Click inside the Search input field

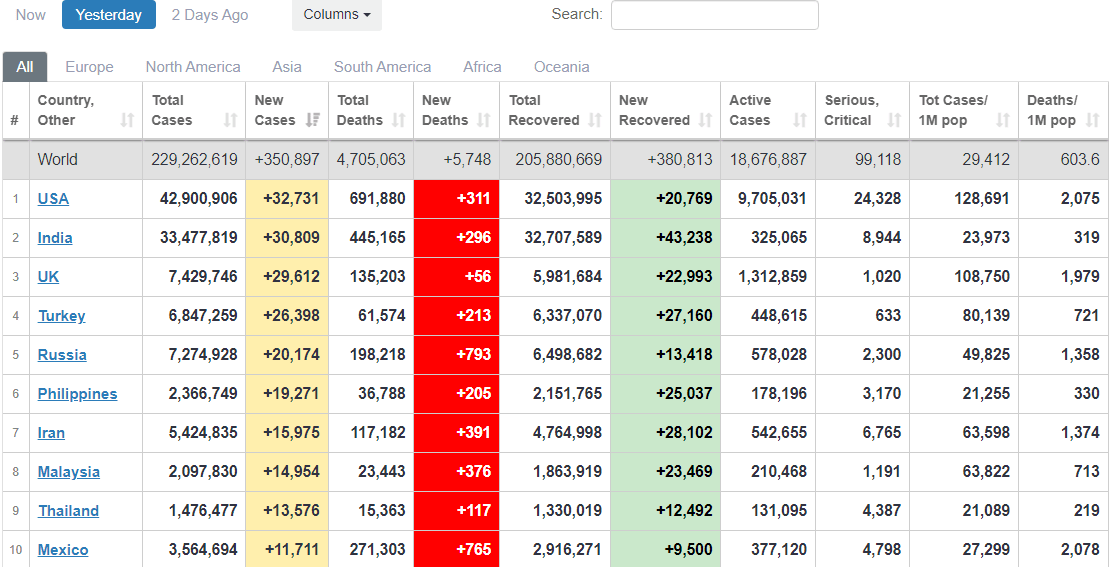point(714,15)
